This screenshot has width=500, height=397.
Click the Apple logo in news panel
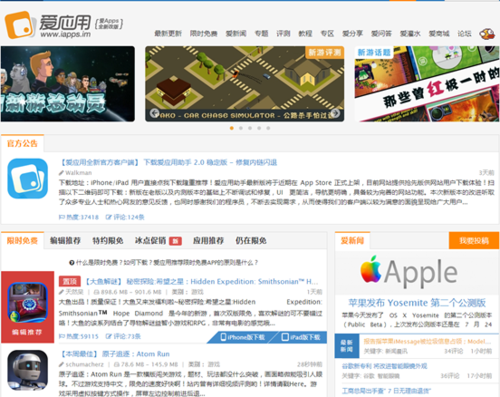[371, 269]
